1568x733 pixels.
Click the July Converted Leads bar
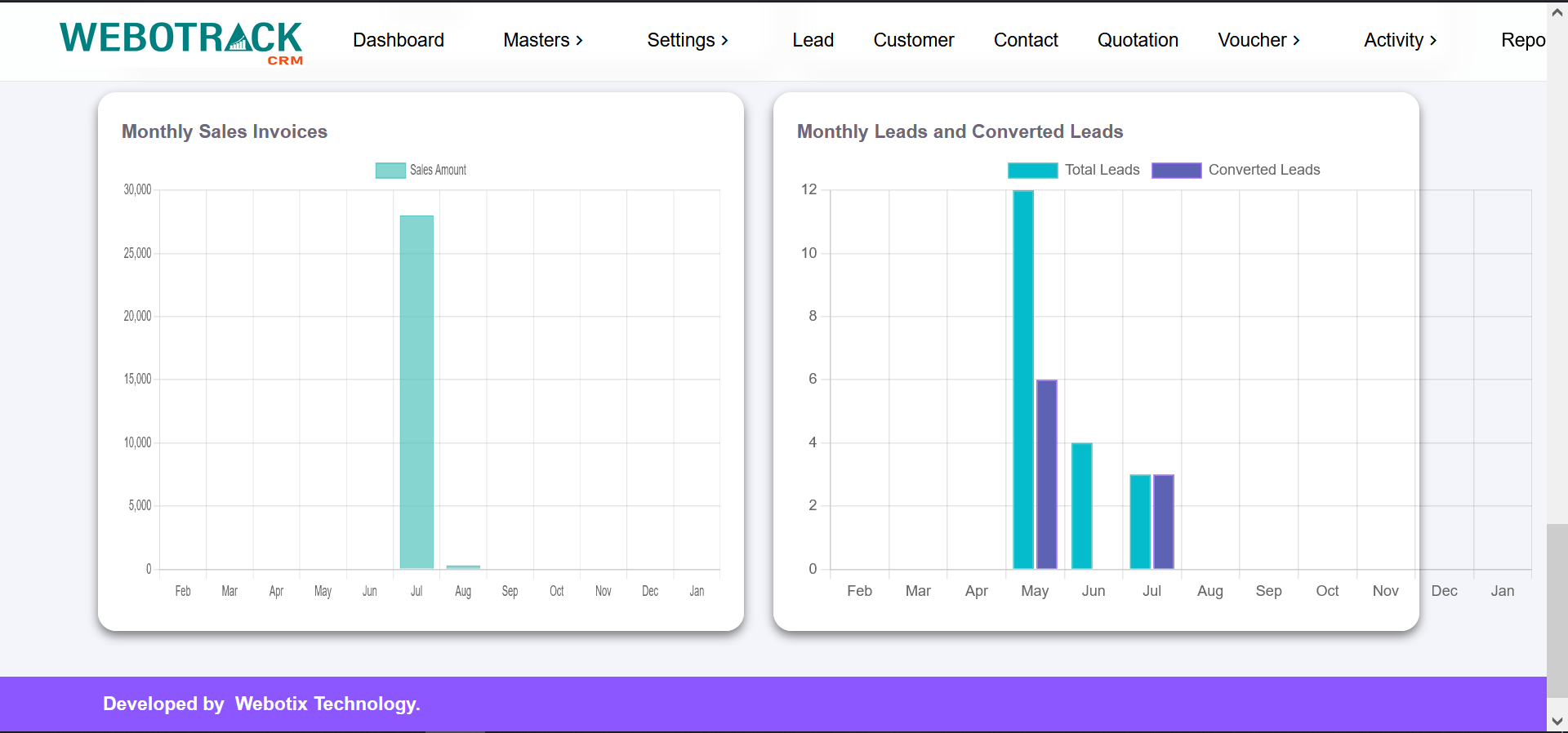click(x=1164, y=522)
